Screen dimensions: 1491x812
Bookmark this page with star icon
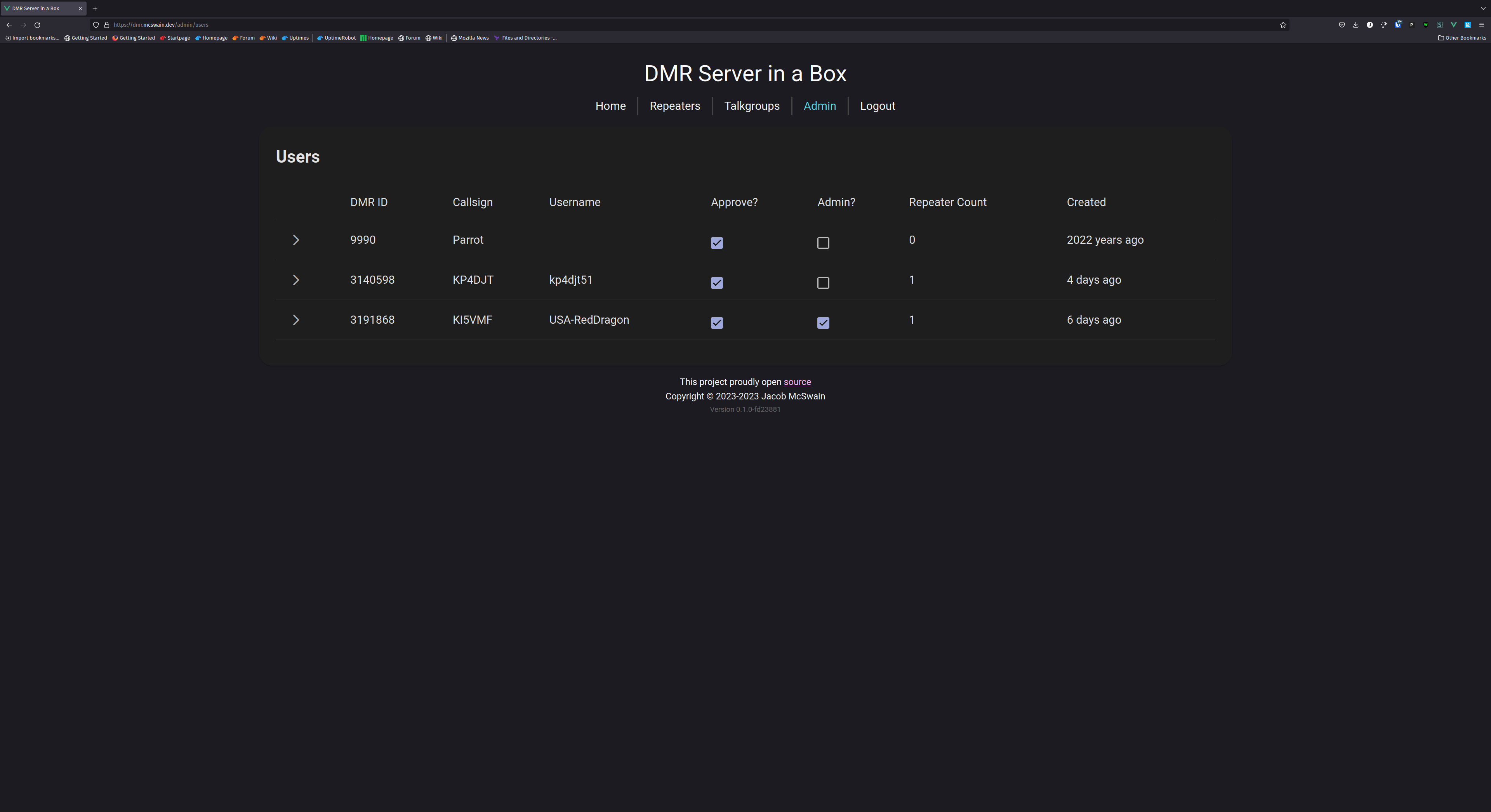(x=1283, y=25)
